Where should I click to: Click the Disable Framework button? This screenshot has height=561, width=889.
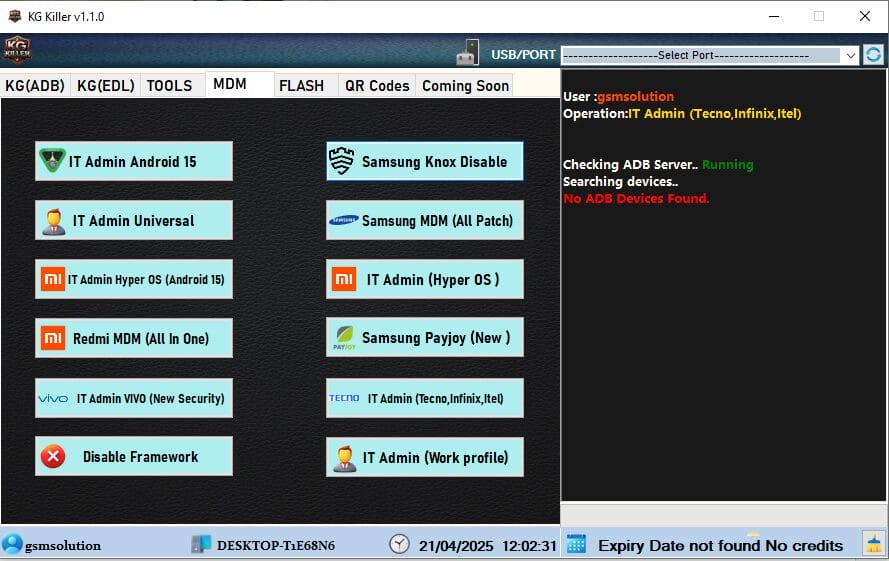[x=134, y=456]
